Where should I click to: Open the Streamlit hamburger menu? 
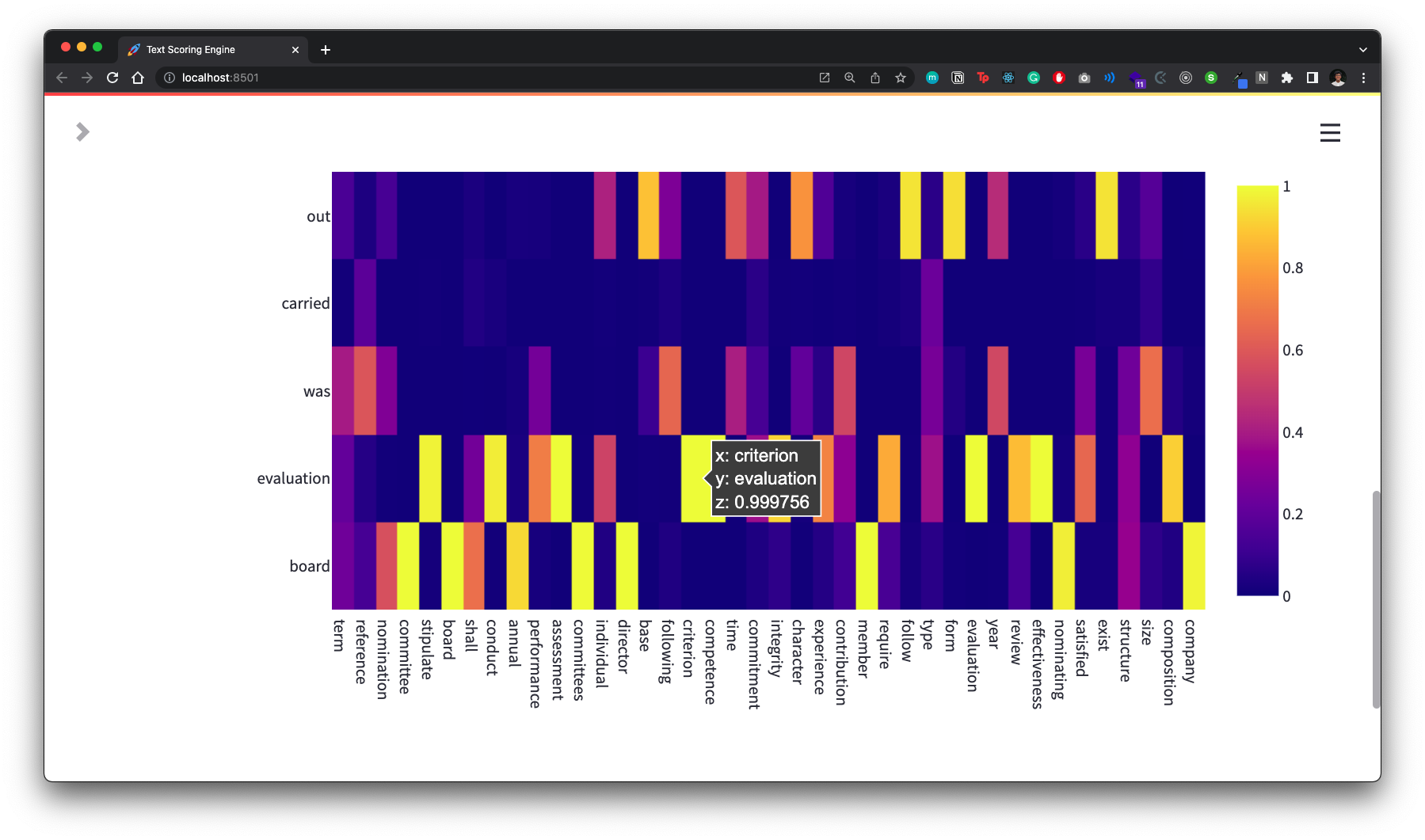click(x=1330, y=133)
